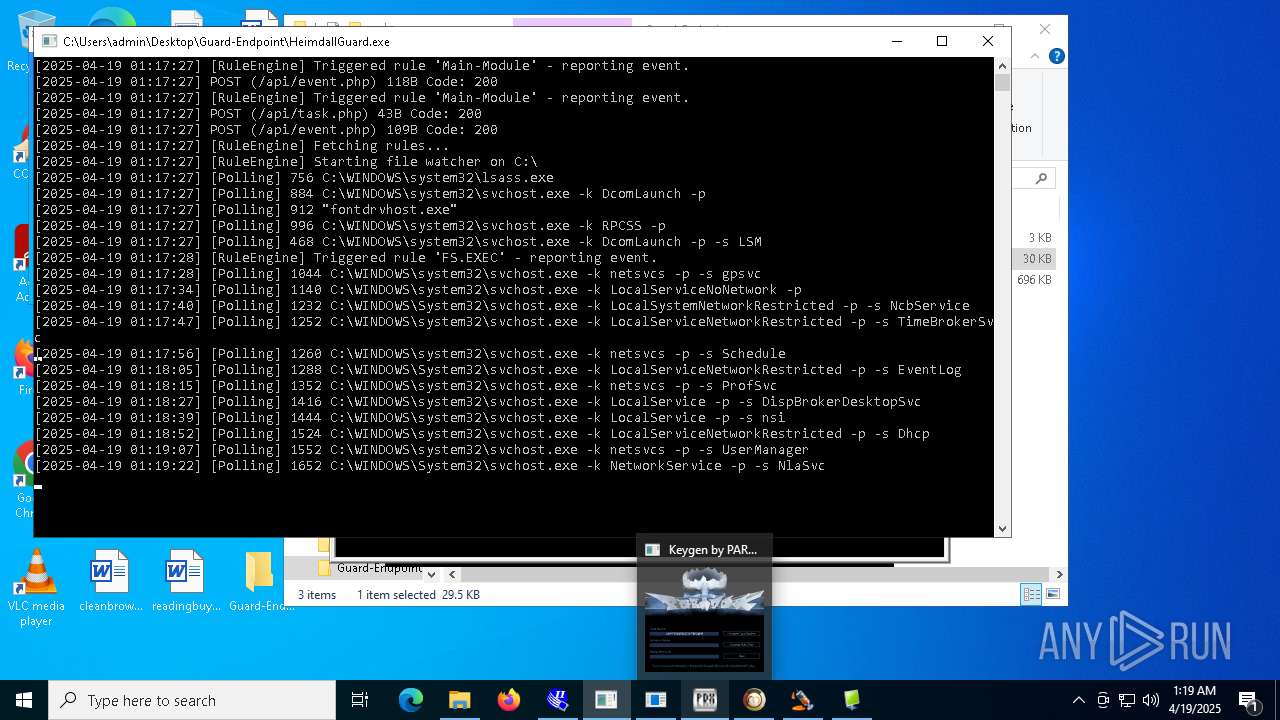Click the log line mentioning fontdrvhost.exe
Image resolution: width=1280 pixels, height=720 pixels.
point(246,209)
